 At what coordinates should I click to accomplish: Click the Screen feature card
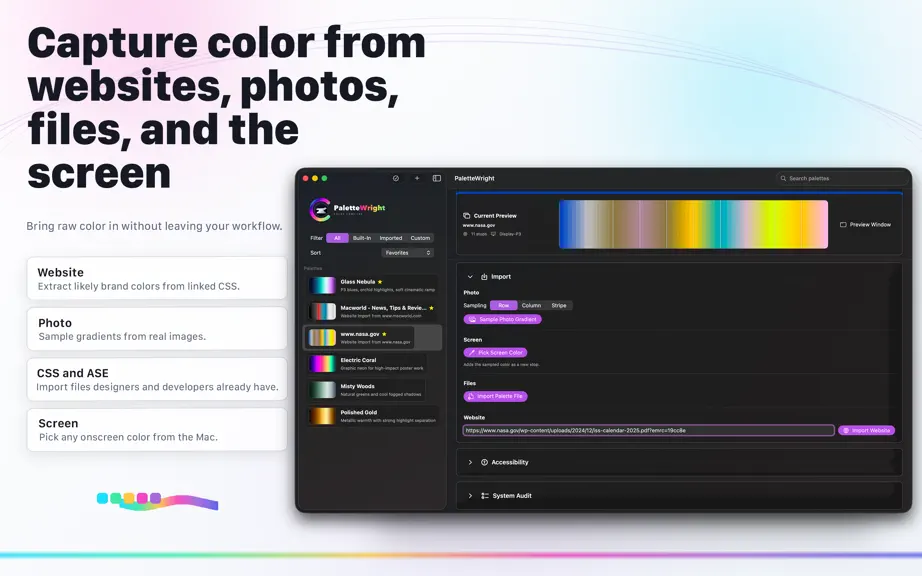[x=157, y=430]
